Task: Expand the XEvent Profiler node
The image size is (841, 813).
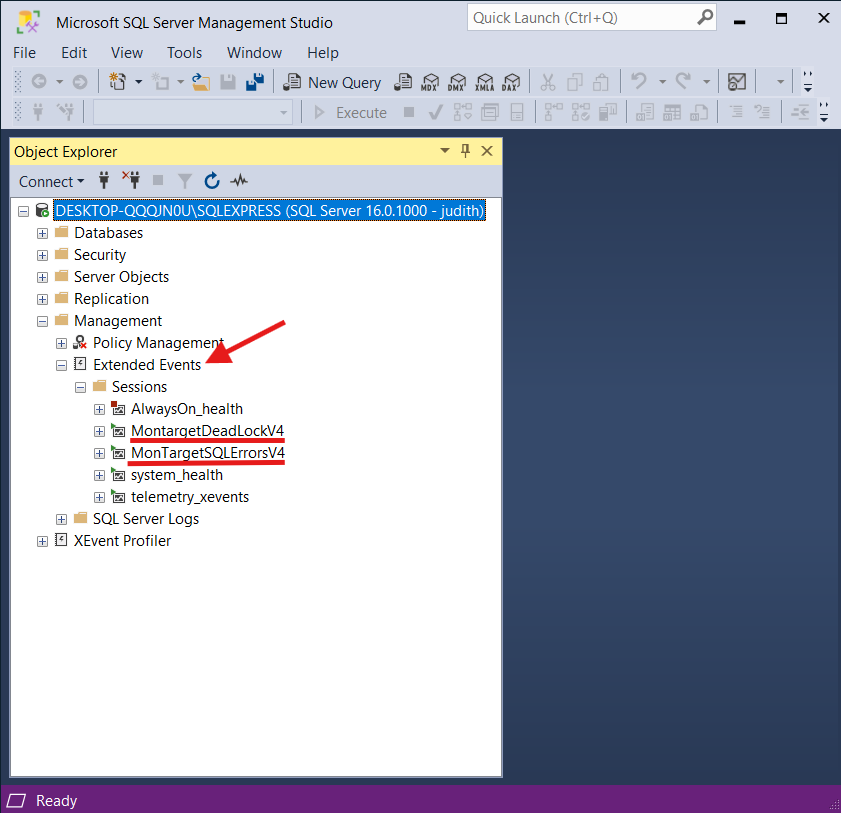Action: point(42,541)
